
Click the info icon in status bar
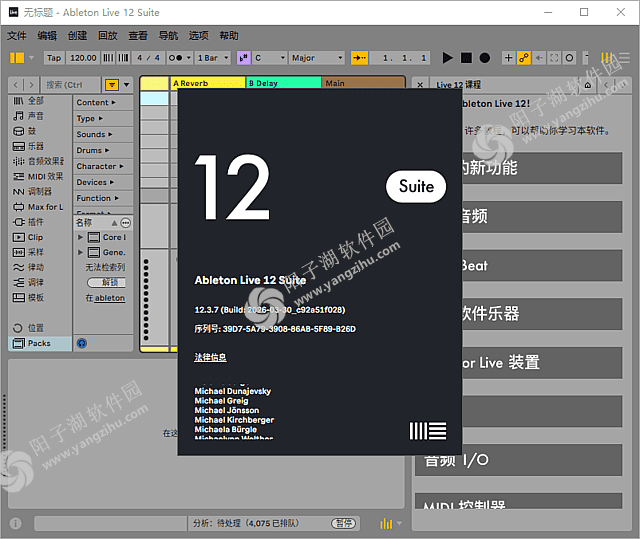16,523
